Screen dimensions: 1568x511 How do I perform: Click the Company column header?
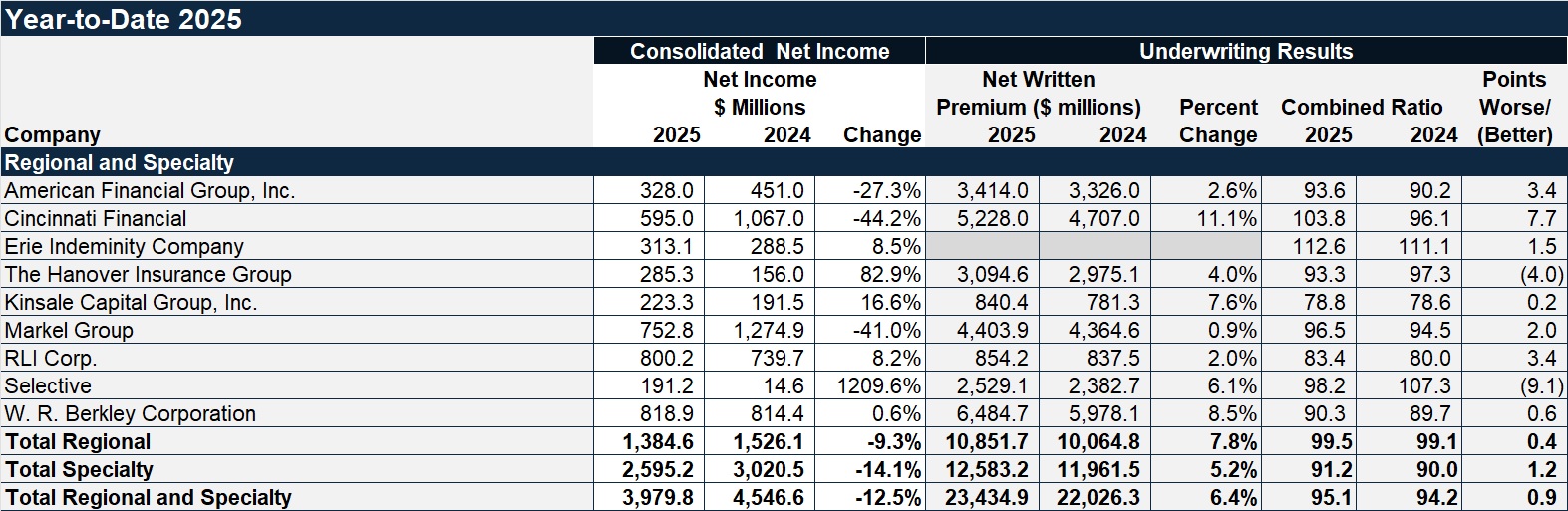tap(53, 134)
